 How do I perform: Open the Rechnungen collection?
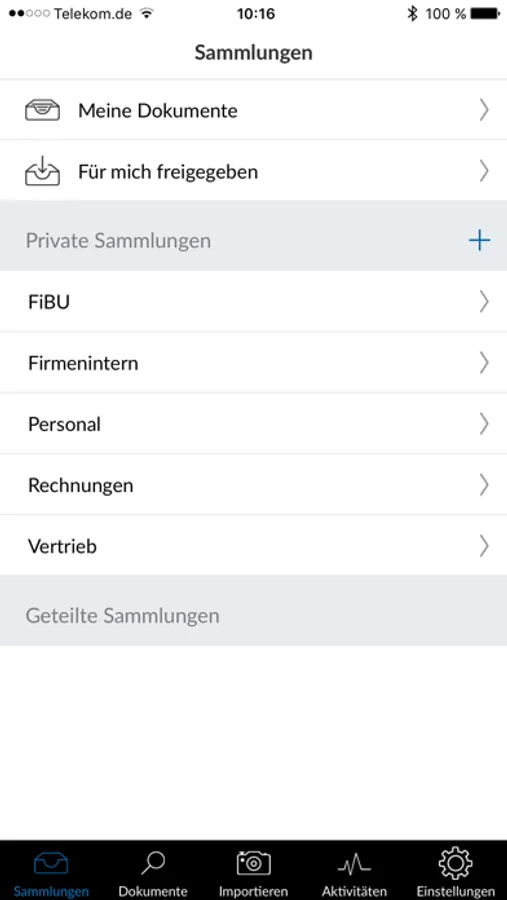[253, 486]
